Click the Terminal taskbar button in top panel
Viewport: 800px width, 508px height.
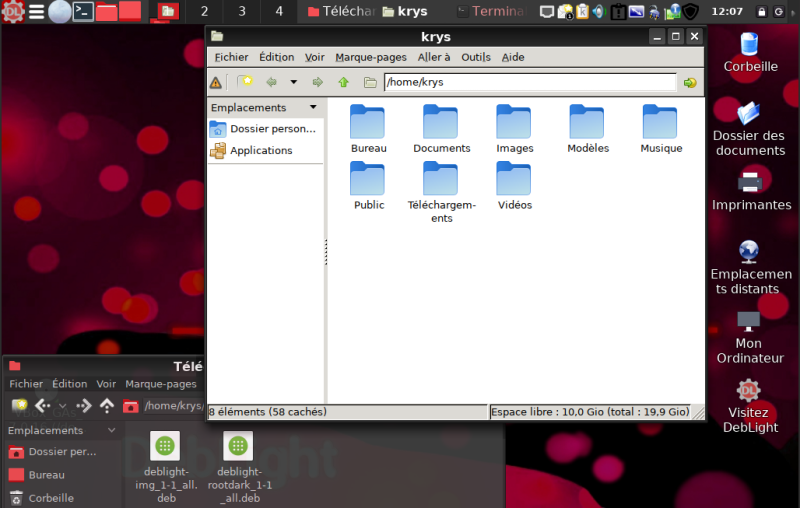[490, 12]
